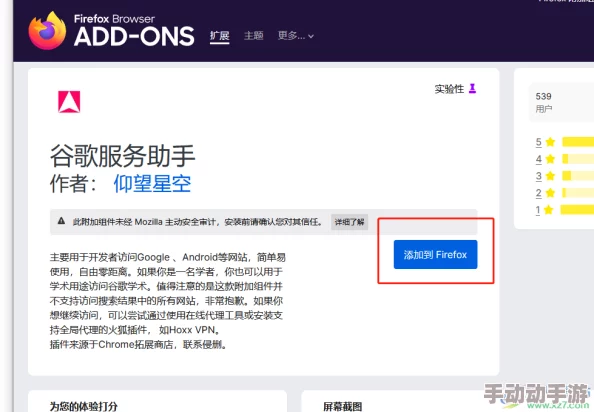This screenshot has height=412, width=594.
Task: Open author link 仰望星空
Action: click(152, 184)
